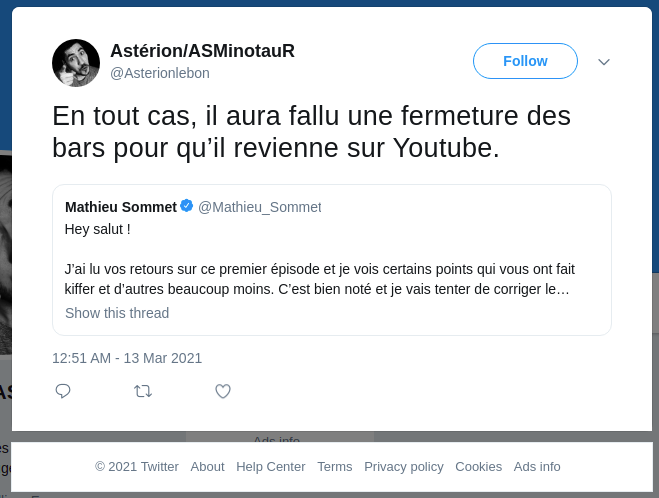Click the @Asterionlebon handle
Screen dimensions: 659x498
(160, 73)
